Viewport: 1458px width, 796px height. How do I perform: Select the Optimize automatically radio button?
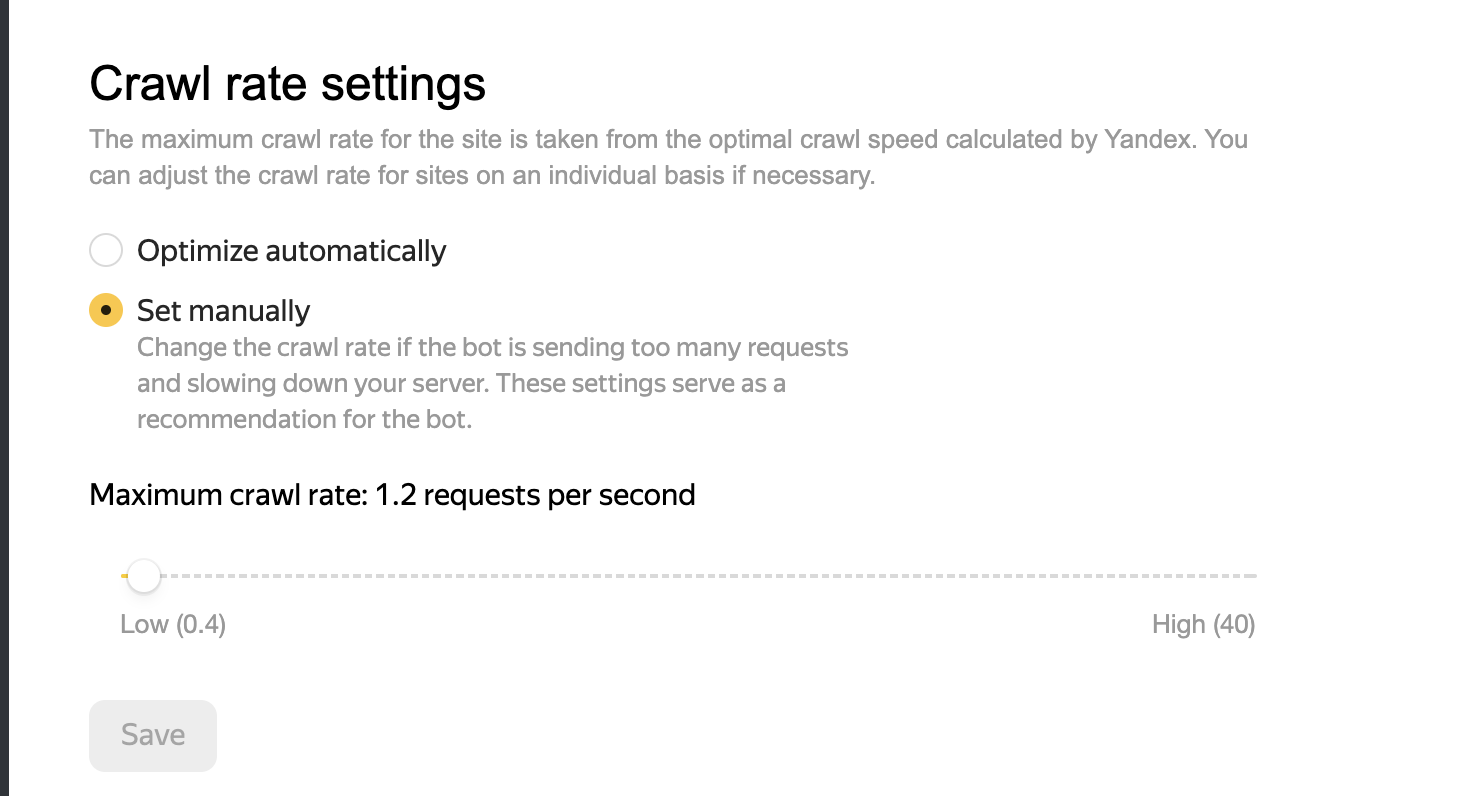(x=106, y=250)
